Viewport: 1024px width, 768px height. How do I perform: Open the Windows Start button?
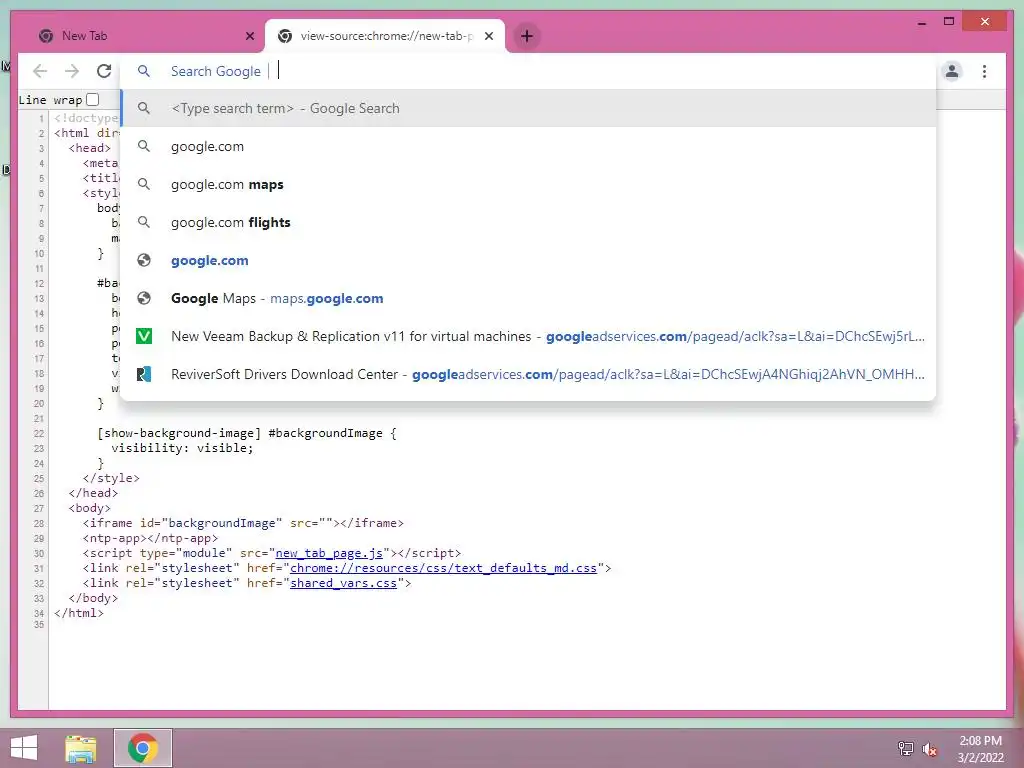click(24, 748)
